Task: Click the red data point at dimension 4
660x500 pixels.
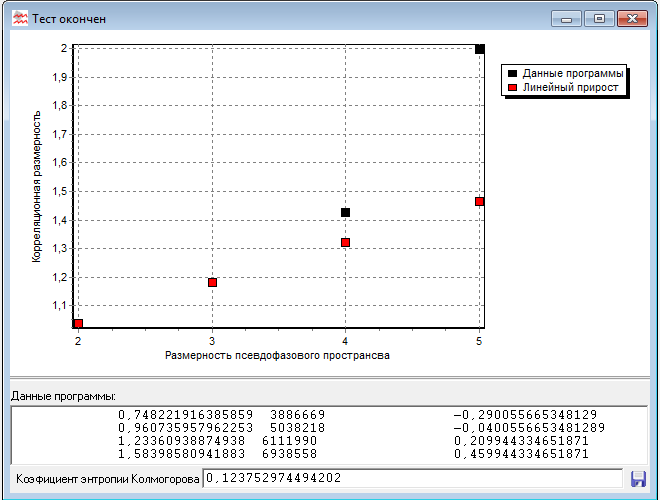Action: click(x=346, y=242)
